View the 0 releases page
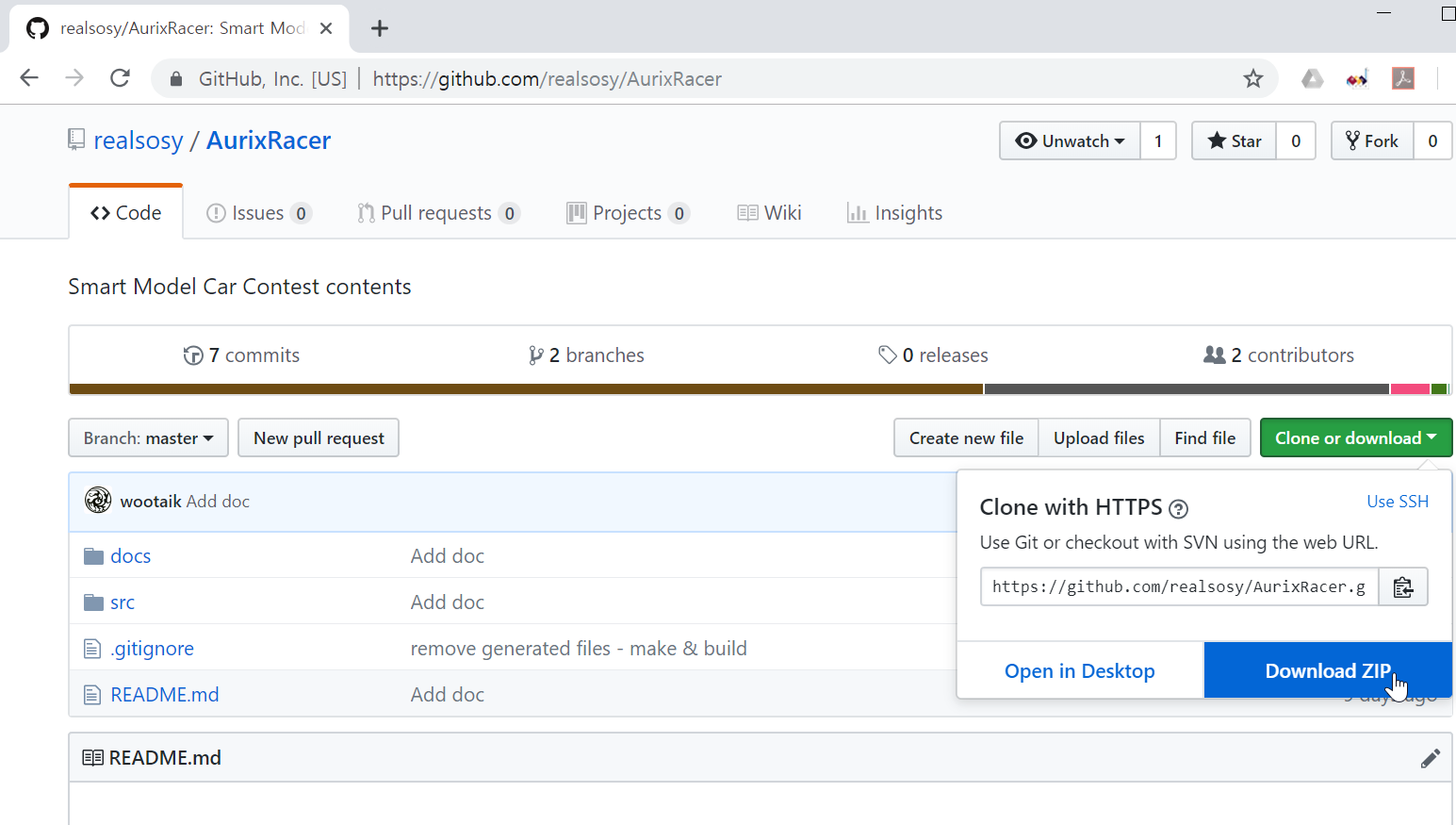Viewport: 1456px width, 825px height. tap(933, 355)
